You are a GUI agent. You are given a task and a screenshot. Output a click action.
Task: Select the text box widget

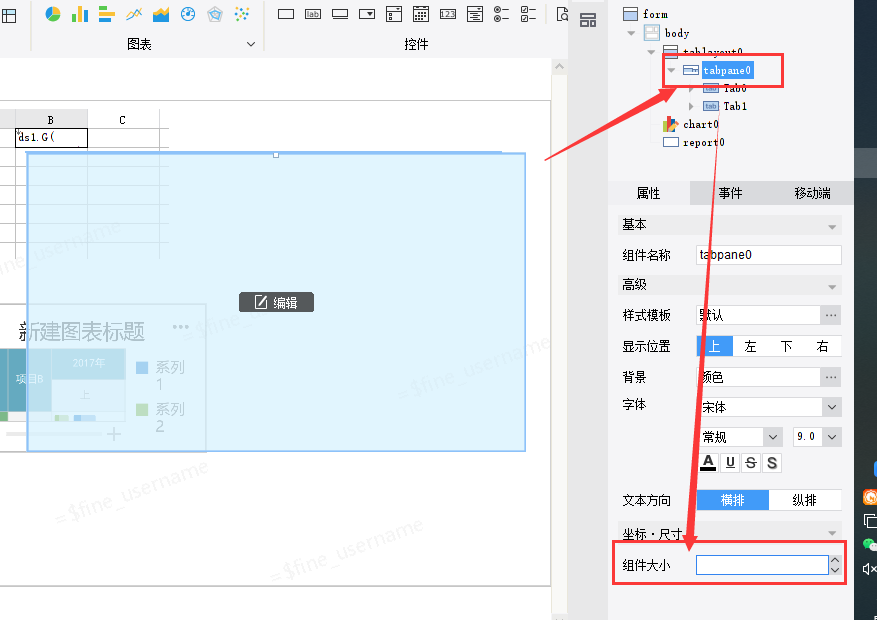click(x=286, y=14)
